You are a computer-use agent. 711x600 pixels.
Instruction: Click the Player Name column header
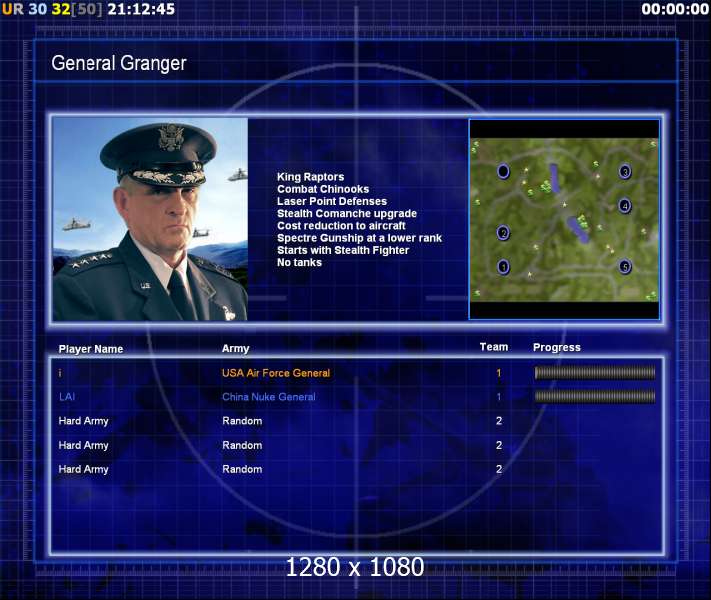(x=91, y=349)
